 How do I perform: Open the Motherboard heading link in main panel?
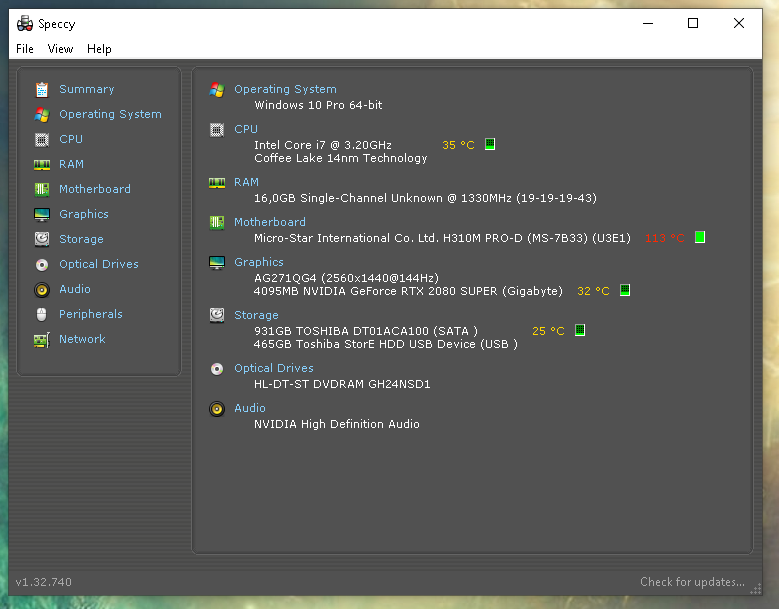[270, 222]
